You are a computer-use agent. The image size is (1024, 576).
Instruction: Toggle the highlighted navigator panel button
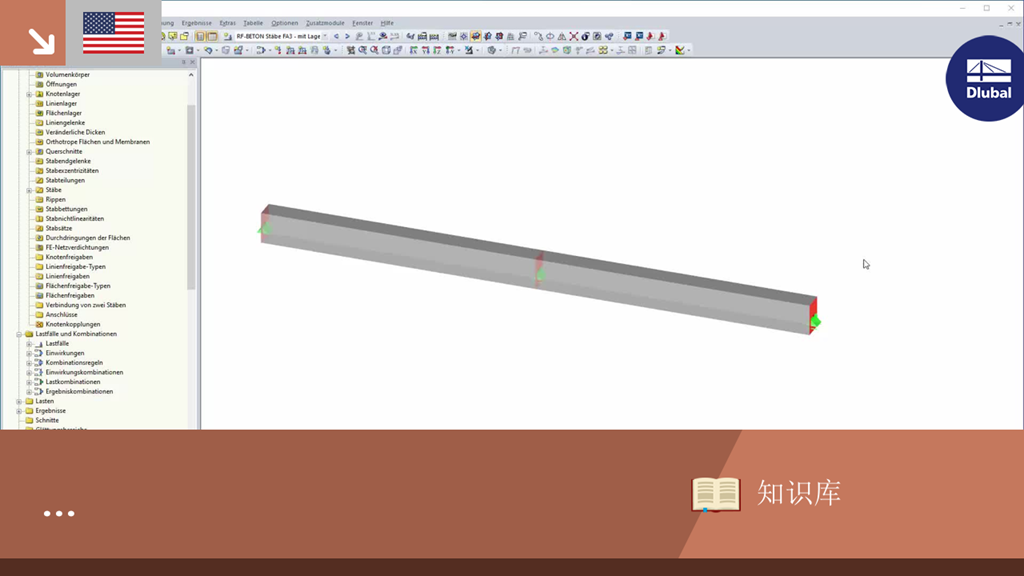200,37
